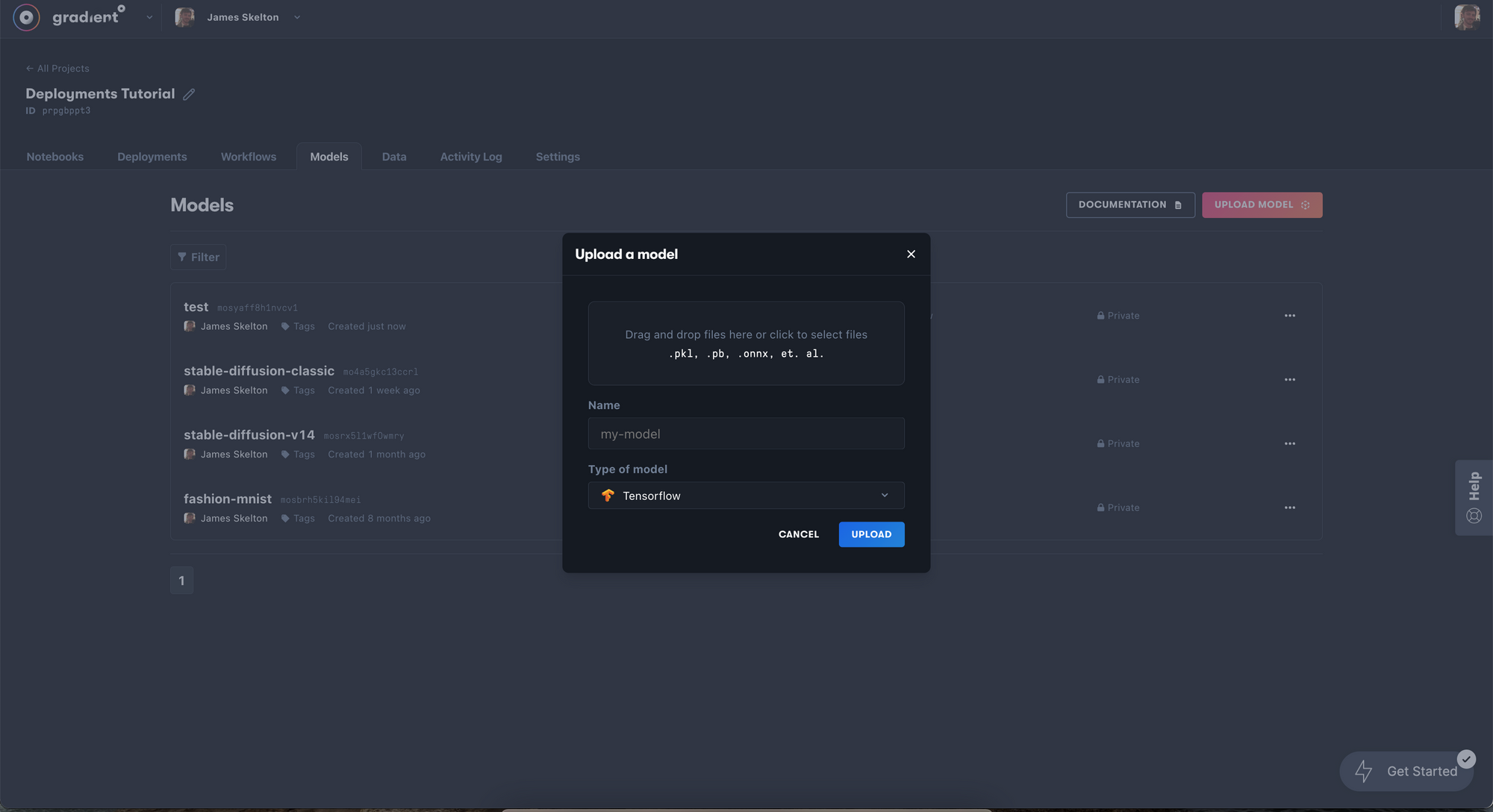Click the Tags icon under stable-diffusion-v14
1493x812 pixels.
(x=285, y=455)
